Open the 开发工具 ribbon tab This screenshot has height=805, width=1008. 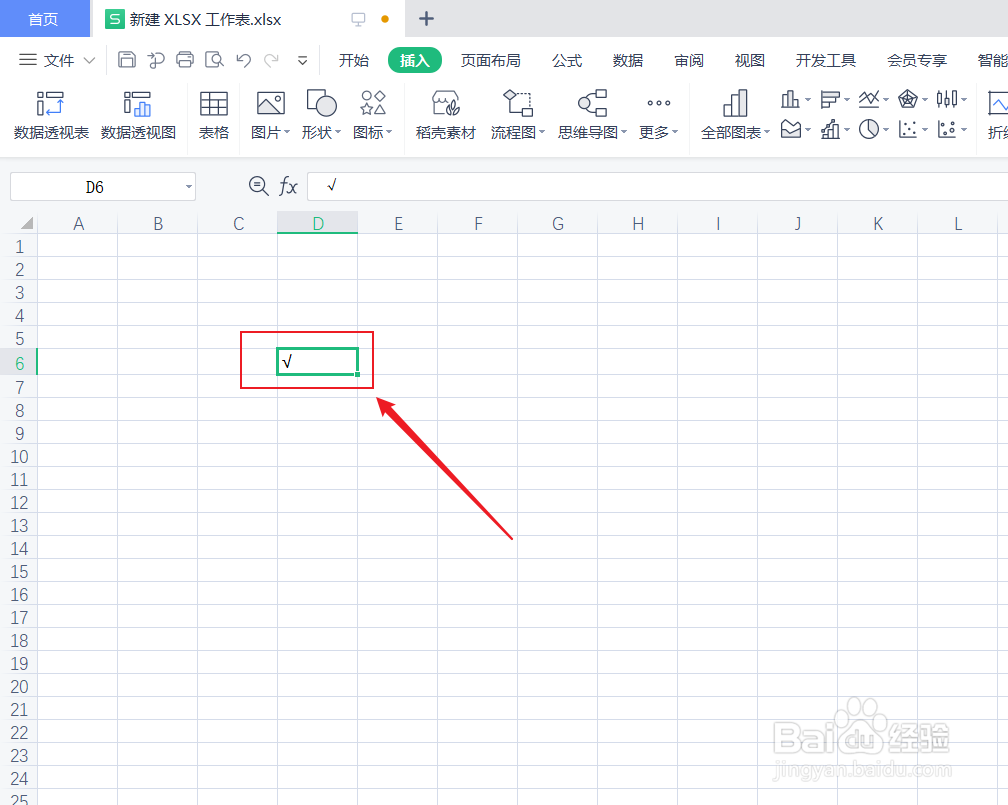826,60
